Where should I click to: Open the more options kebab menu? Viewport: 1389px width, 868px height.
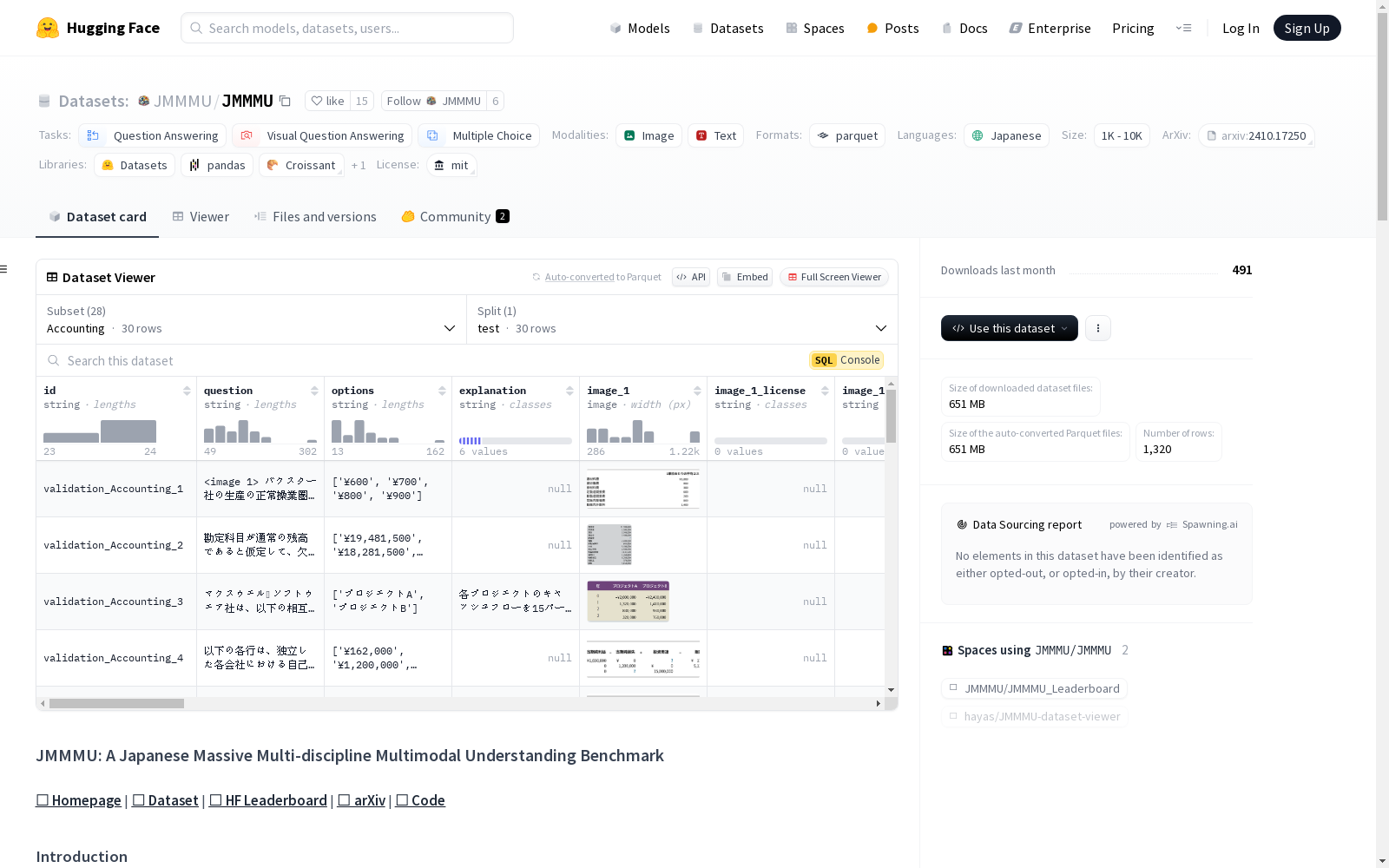(x=1098, y=328)
